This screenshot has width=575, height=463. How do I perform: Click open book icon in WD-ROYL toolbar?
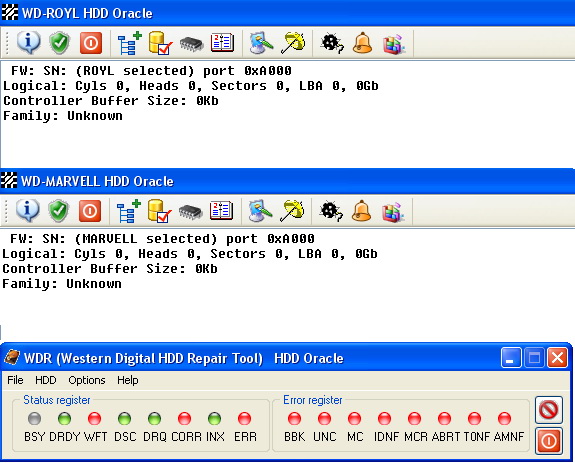(x=222, y=43)
